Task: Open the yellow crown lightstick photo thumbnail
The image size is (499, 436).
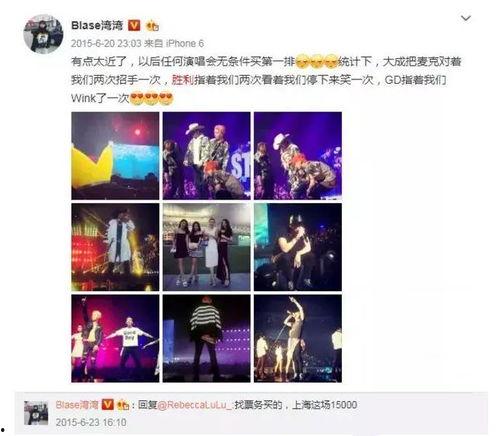Action: (x=115, y=156)
